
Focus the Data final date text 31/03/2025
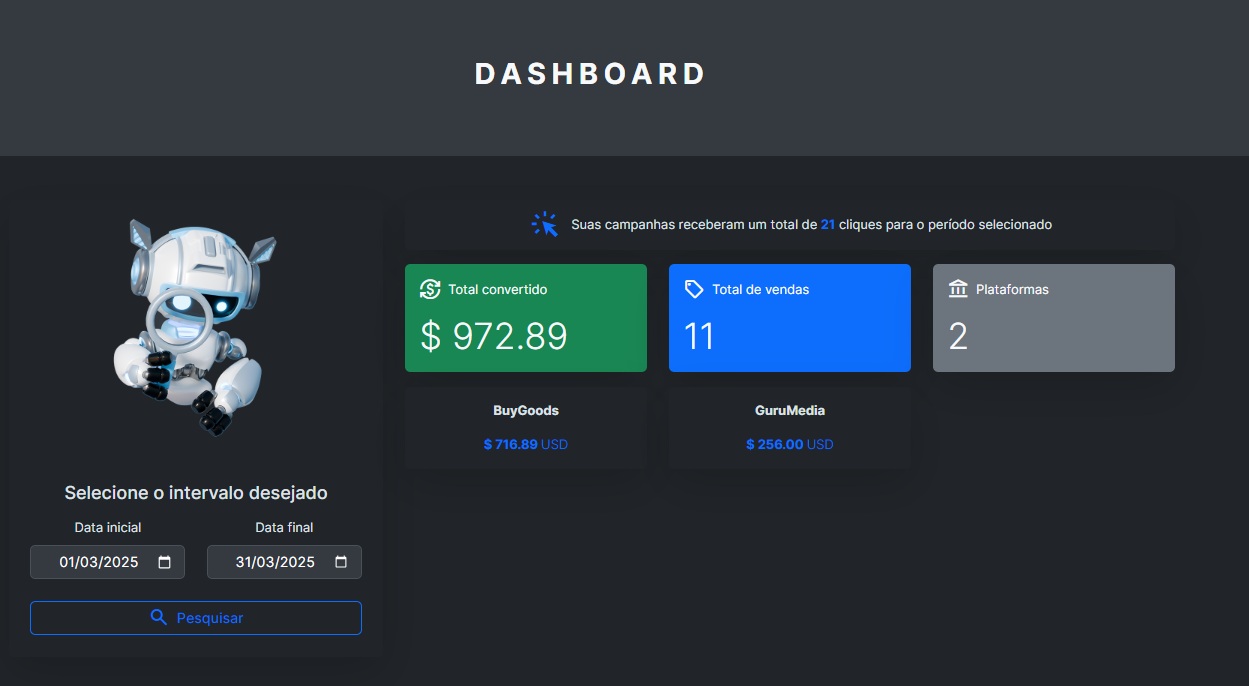coord(275,562)
